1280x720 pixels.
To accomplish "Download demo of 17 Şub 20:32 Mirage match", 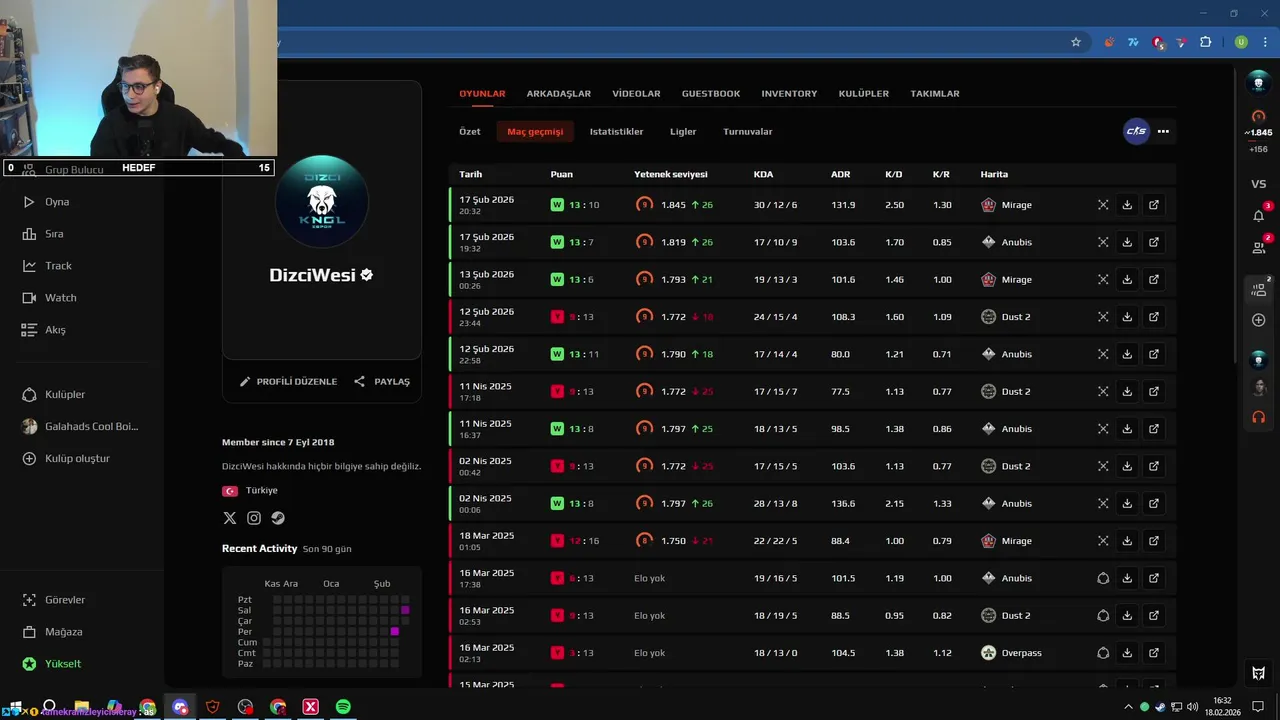I will (x=1127, y=205).
